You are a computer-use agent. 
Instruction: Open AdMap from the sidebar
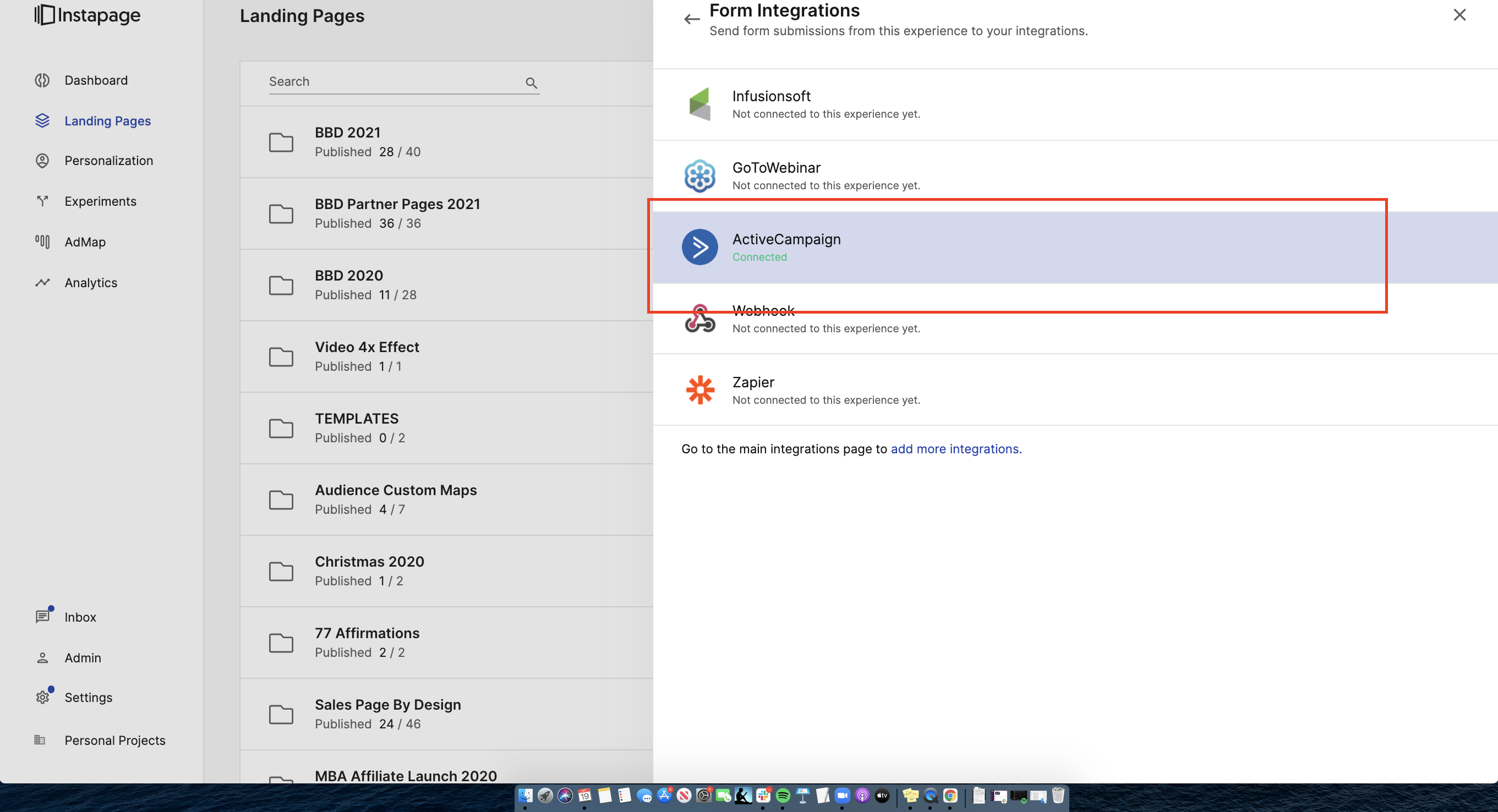pyautogui.click(x=85, y=242)
